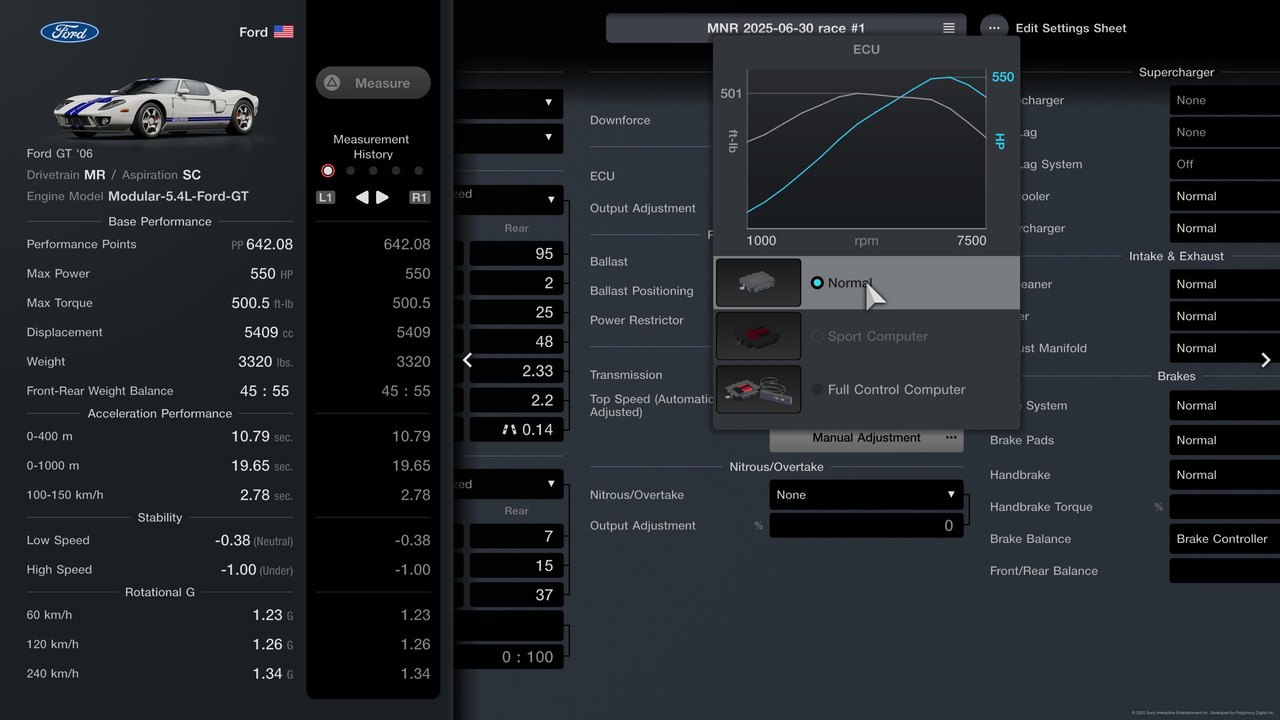Click the Edit Settings Sheet ellipsis button
The width and height of the screenshot is (1280, 720).
coord(994,28)
